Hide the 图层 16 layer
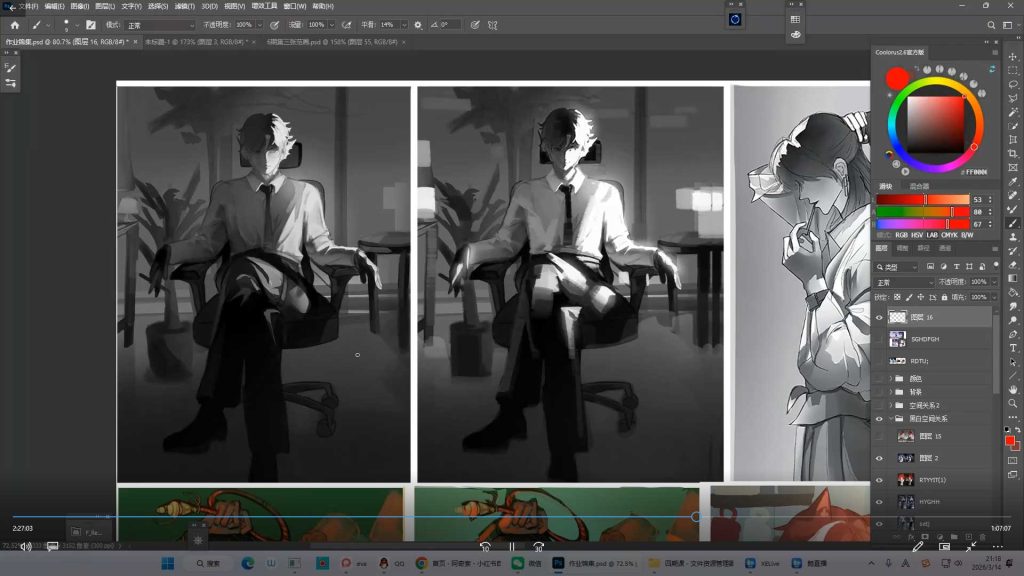Viewport: 1024px width, 576px height. pyautogui.click(x=879, y=317)
